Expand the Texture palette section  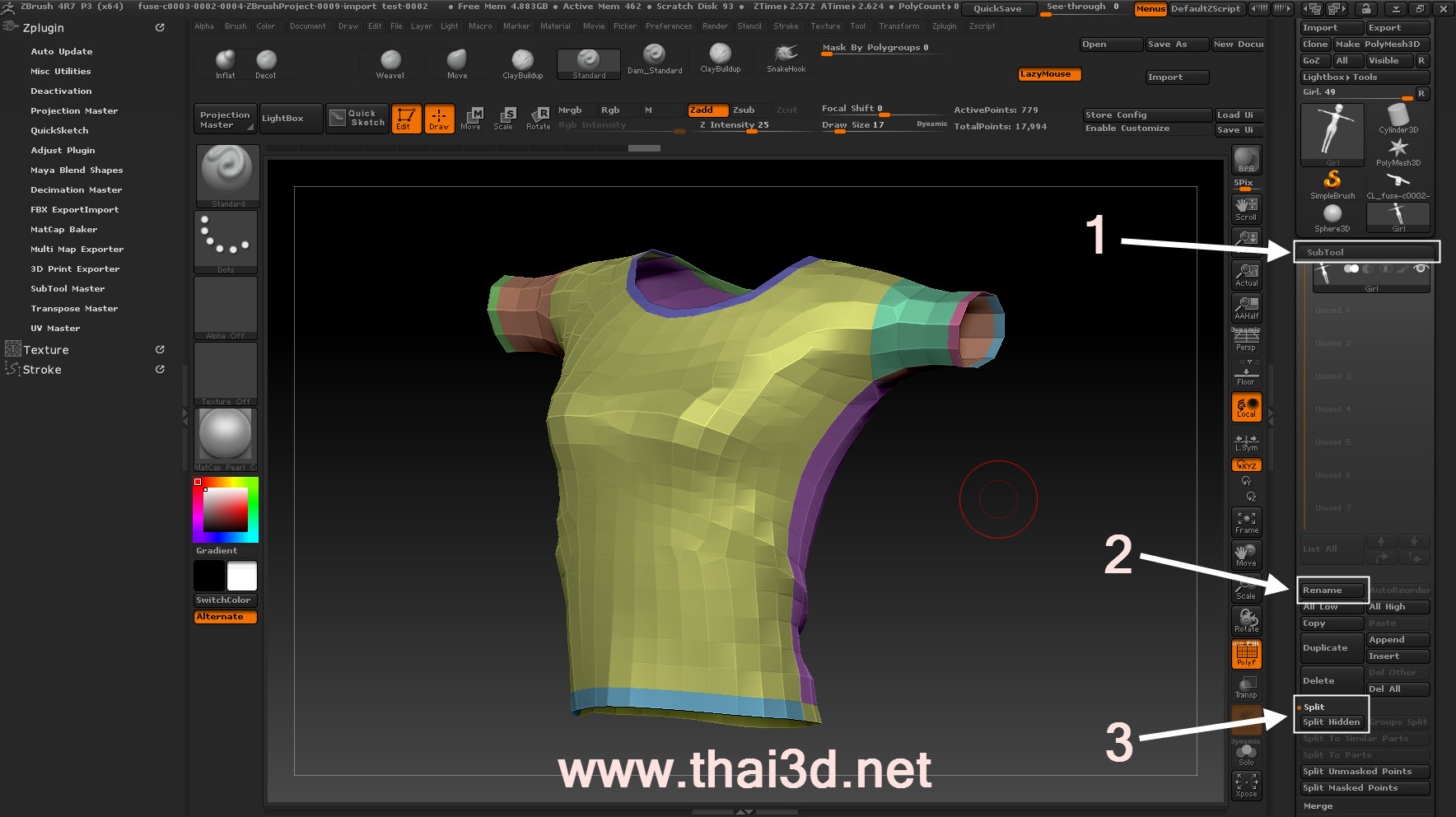(46, 350)
